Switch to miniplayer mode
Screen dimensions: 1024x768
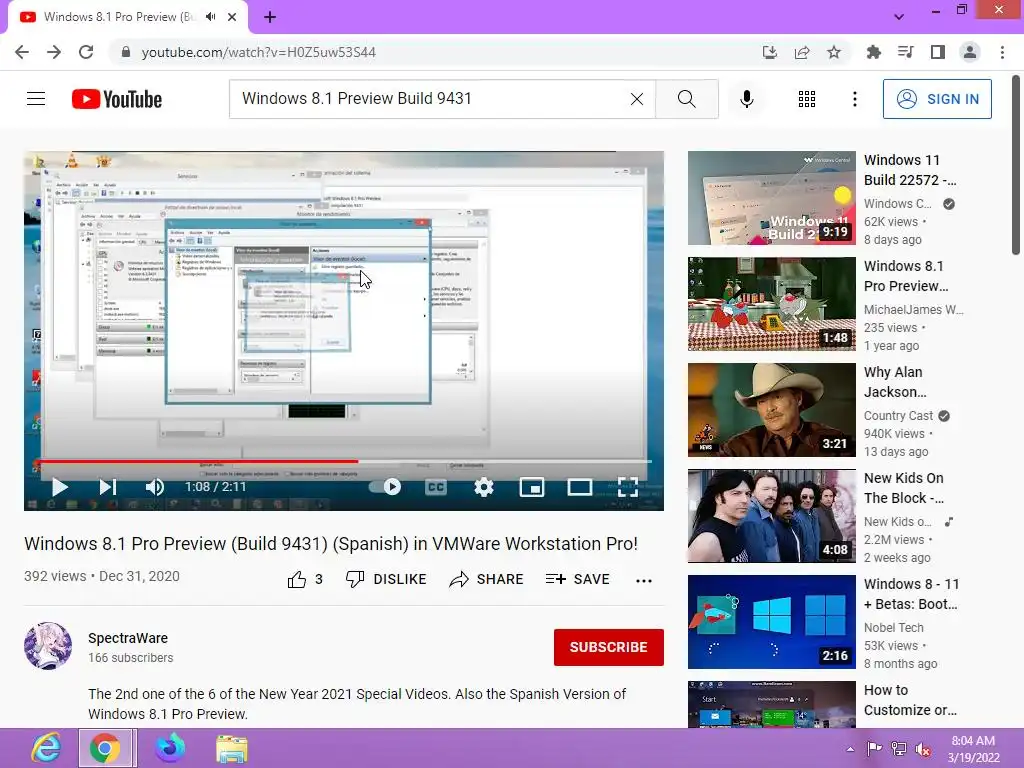pos(532,487)
